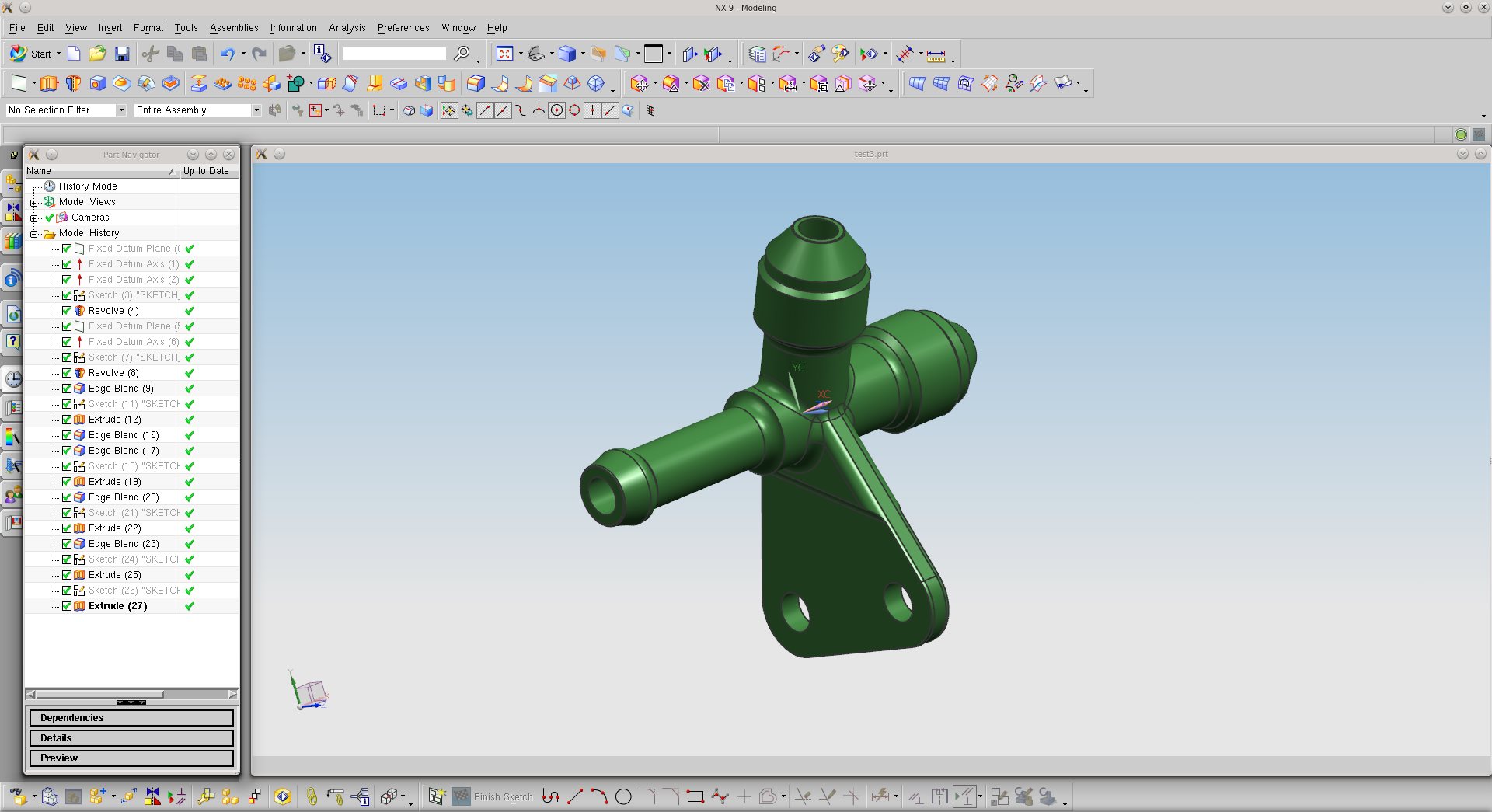
Task: Open the Analysis menu
Action: [x=347, y=28]
